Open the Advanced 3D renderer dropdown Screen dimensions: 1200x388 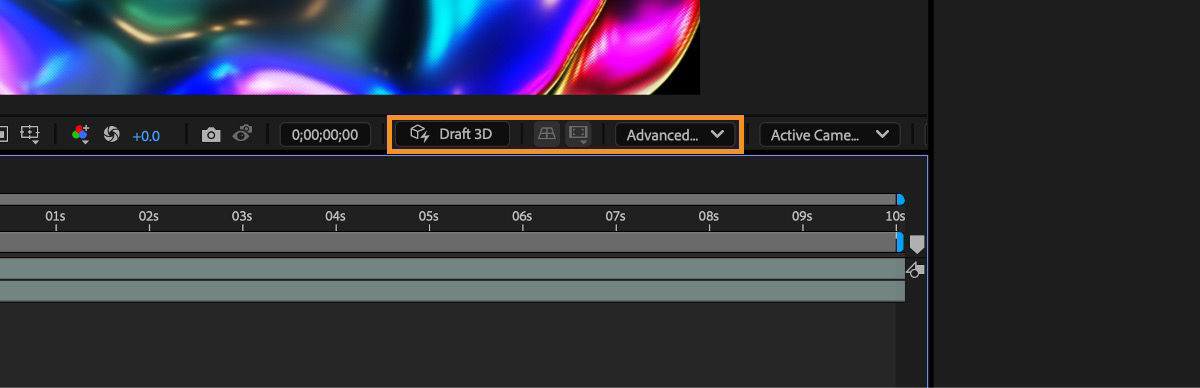(675, 134)
